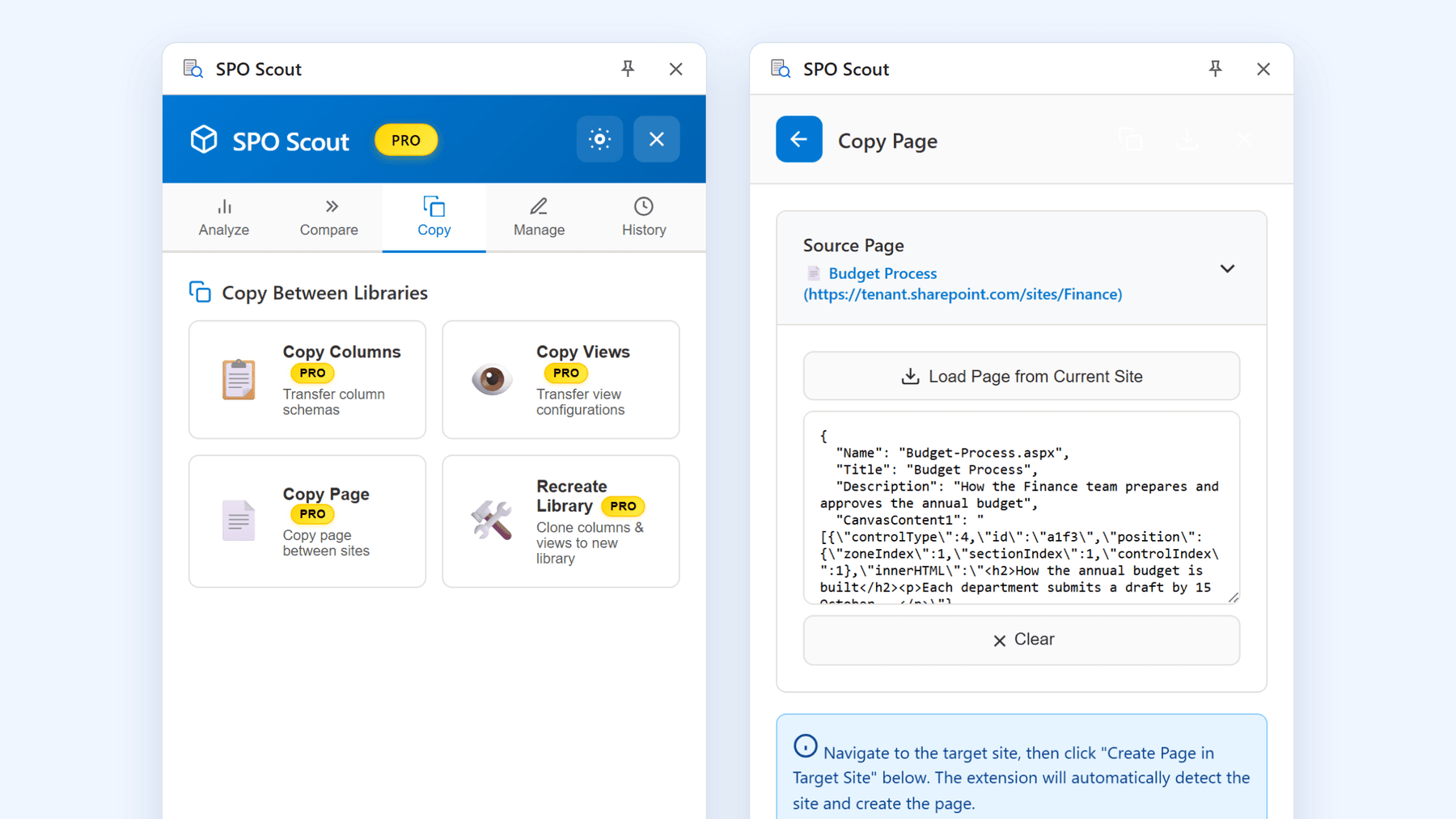1456x819 pixels.
Task: Open the Budget Process page link
Action: [963, 284]
